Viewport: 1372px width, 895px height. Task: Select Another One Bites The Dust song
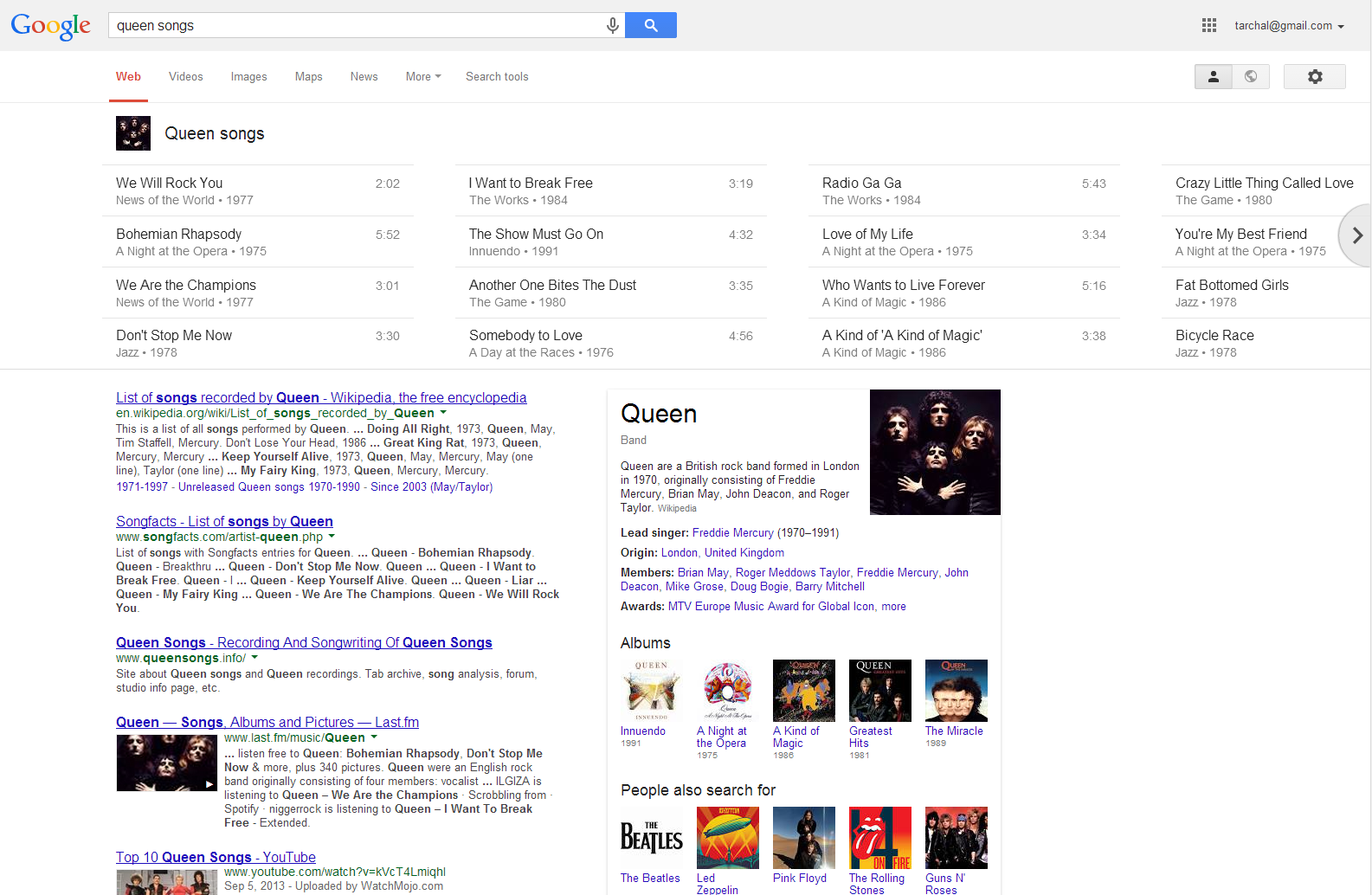coord(611,293)
